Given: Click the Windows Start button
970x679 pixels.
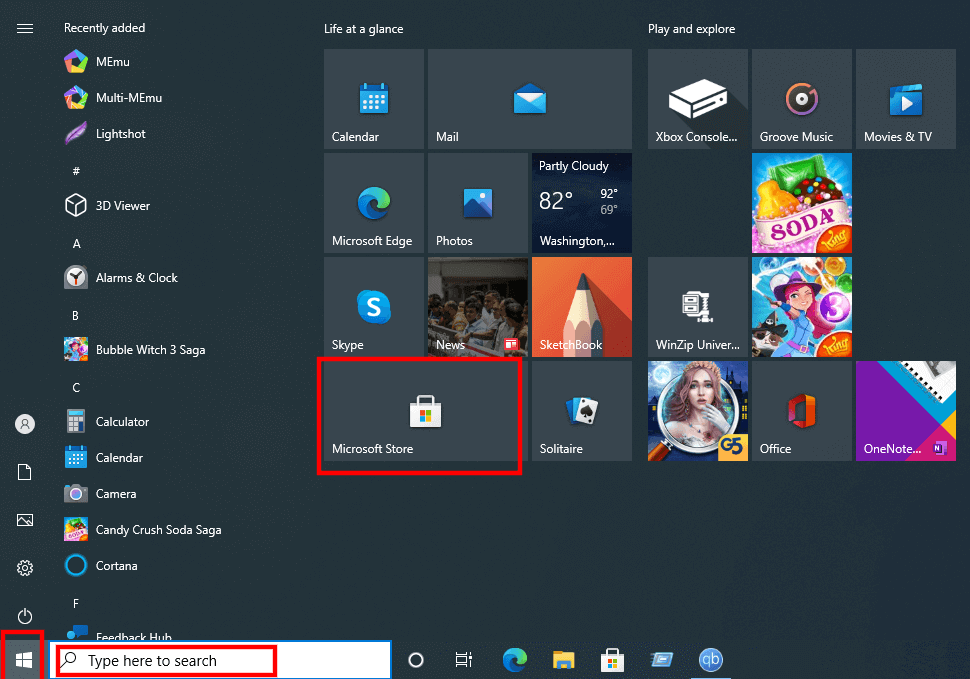Looking at the screenshot, I should (x=24, y=660).
